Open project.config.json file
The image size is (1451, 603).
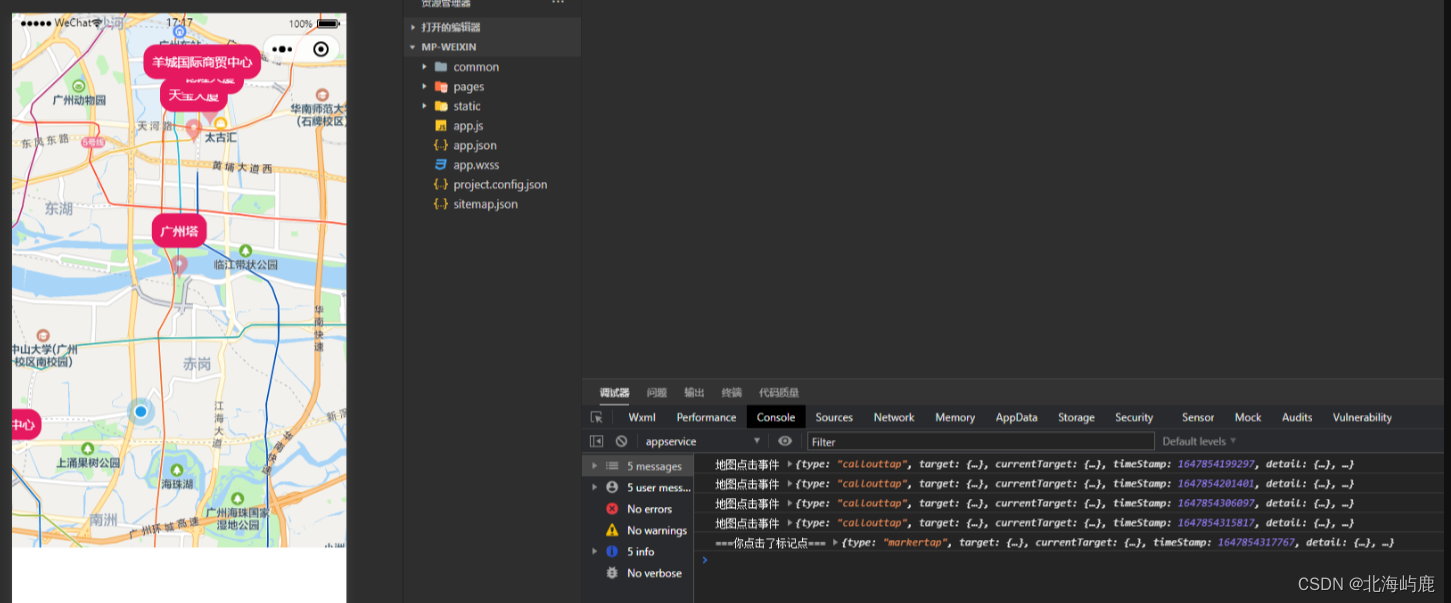click(x=500, y=185)
